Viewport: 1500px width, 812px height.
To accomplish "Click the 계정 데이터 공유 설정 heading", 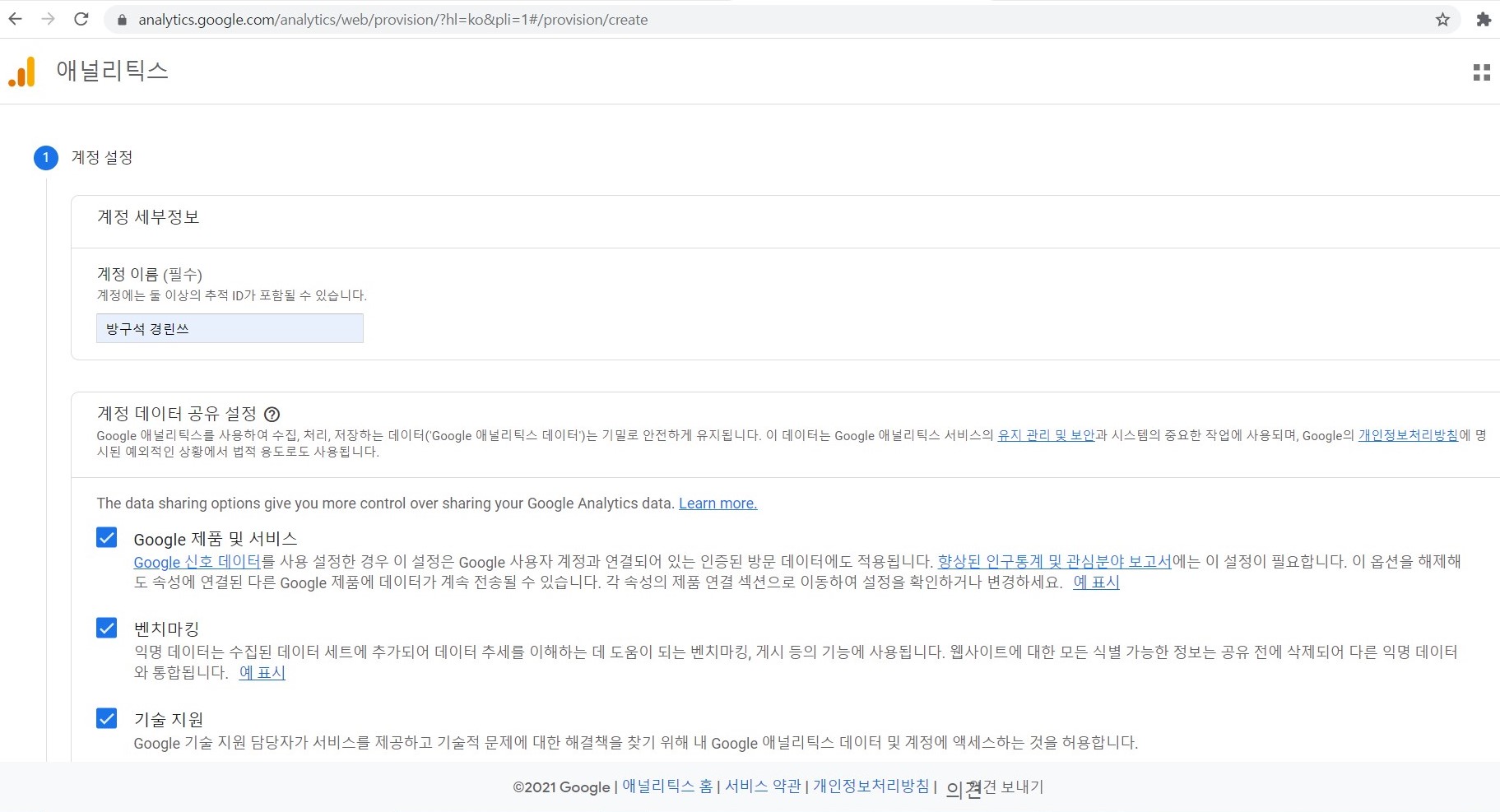I will [177, 414].
